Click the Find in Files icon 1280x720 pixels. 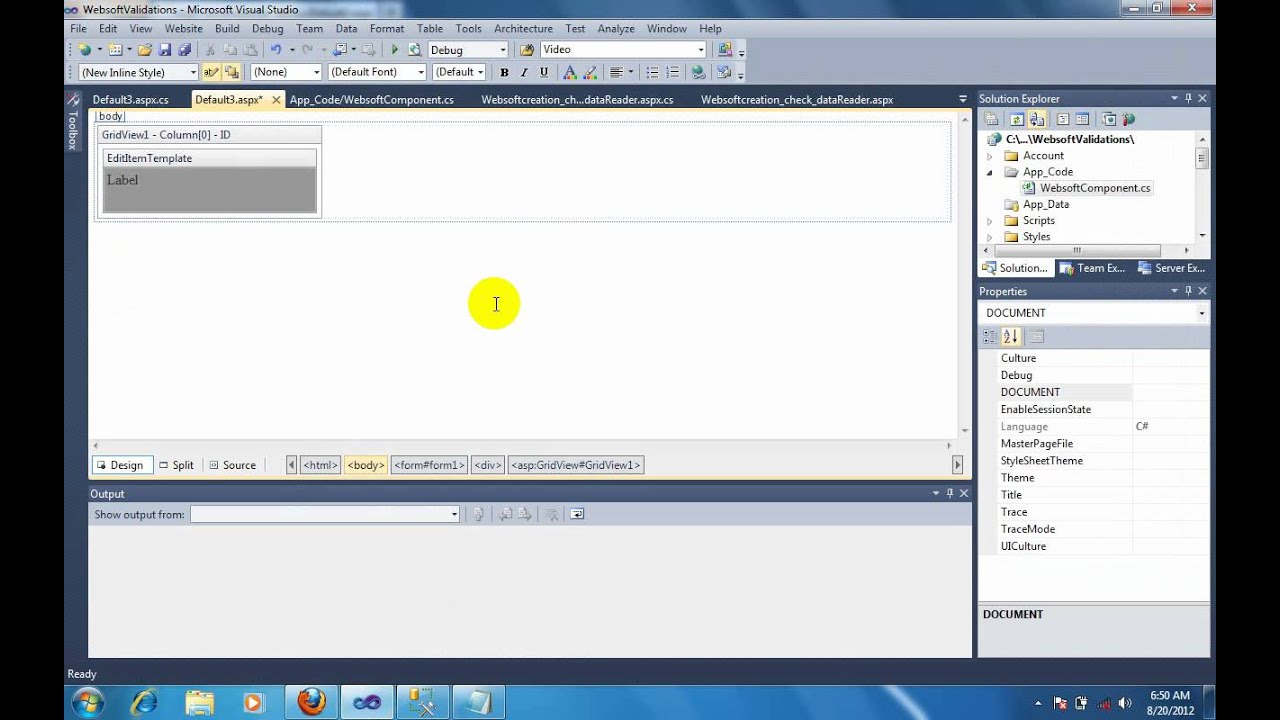[527, 50]
